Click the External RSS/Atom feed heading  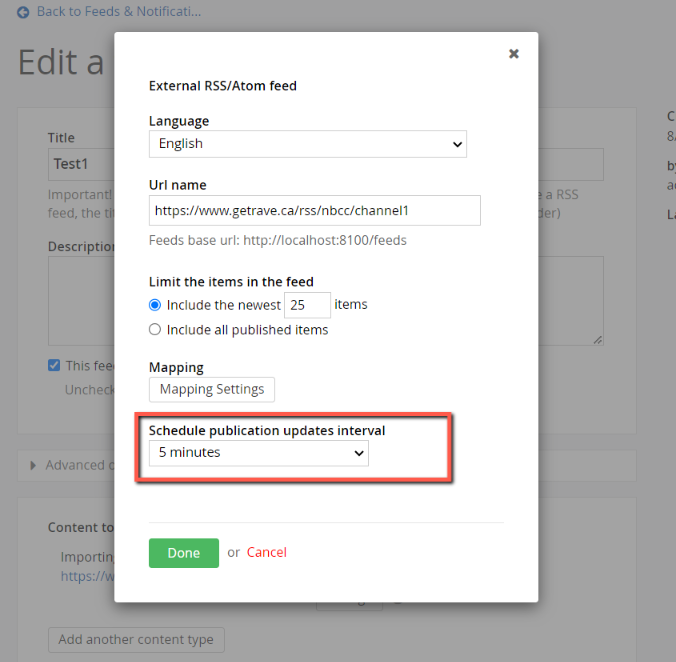223,86
